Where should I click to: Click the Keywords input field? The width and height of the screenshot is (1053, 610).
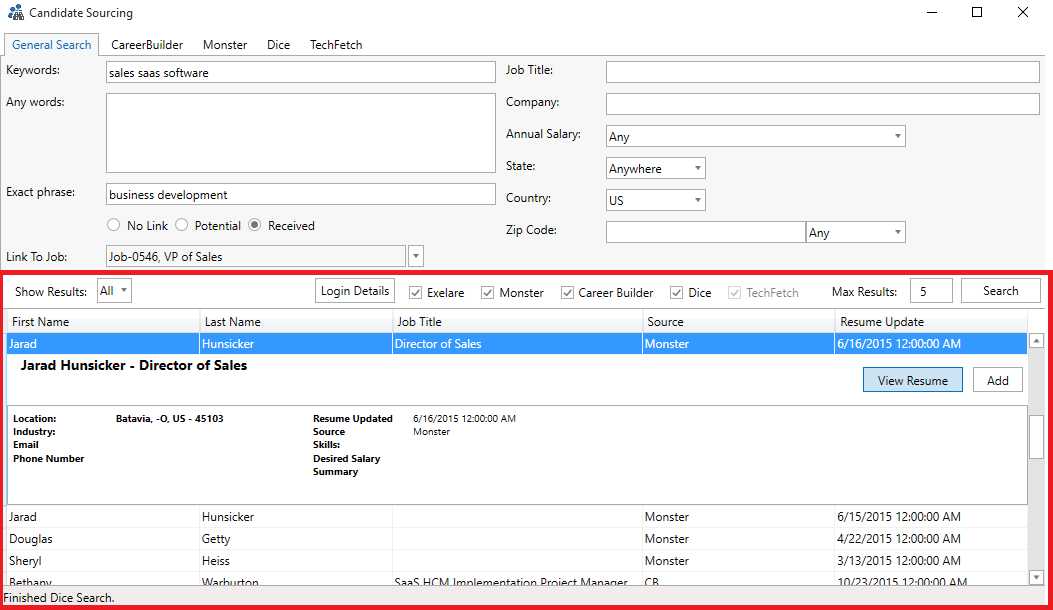coord(301,73)
